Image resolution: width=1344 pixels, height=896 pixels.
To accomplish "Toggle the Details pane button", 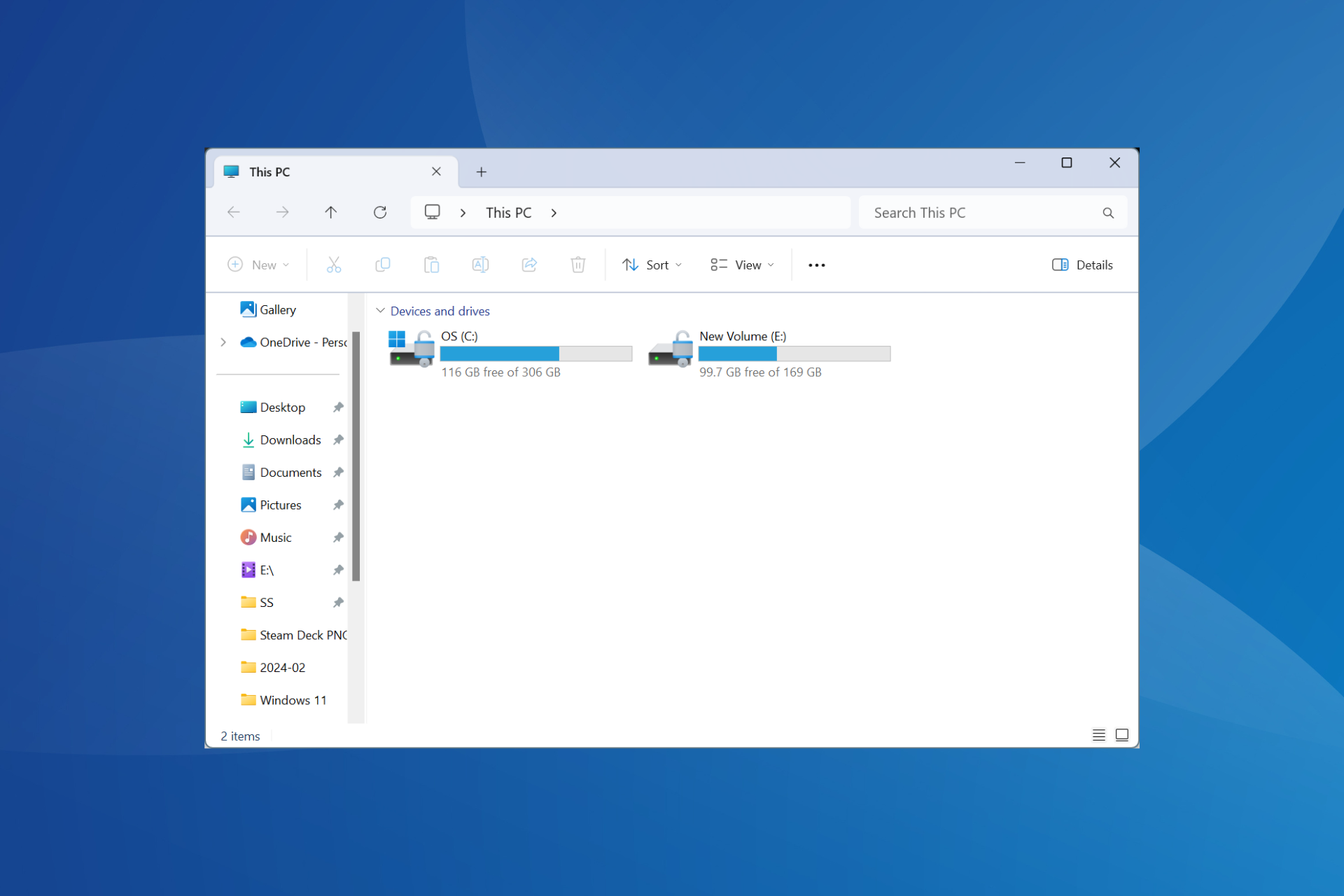I will (x=1082, y=265).
